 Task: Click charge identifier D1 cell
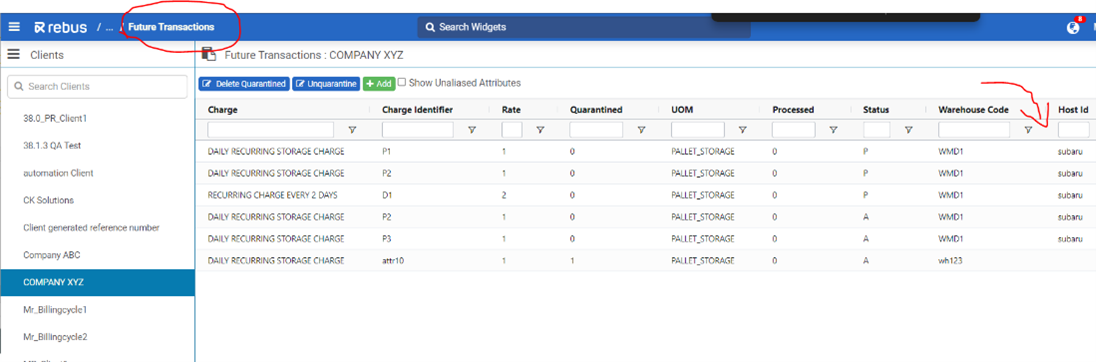coord(387,195)
